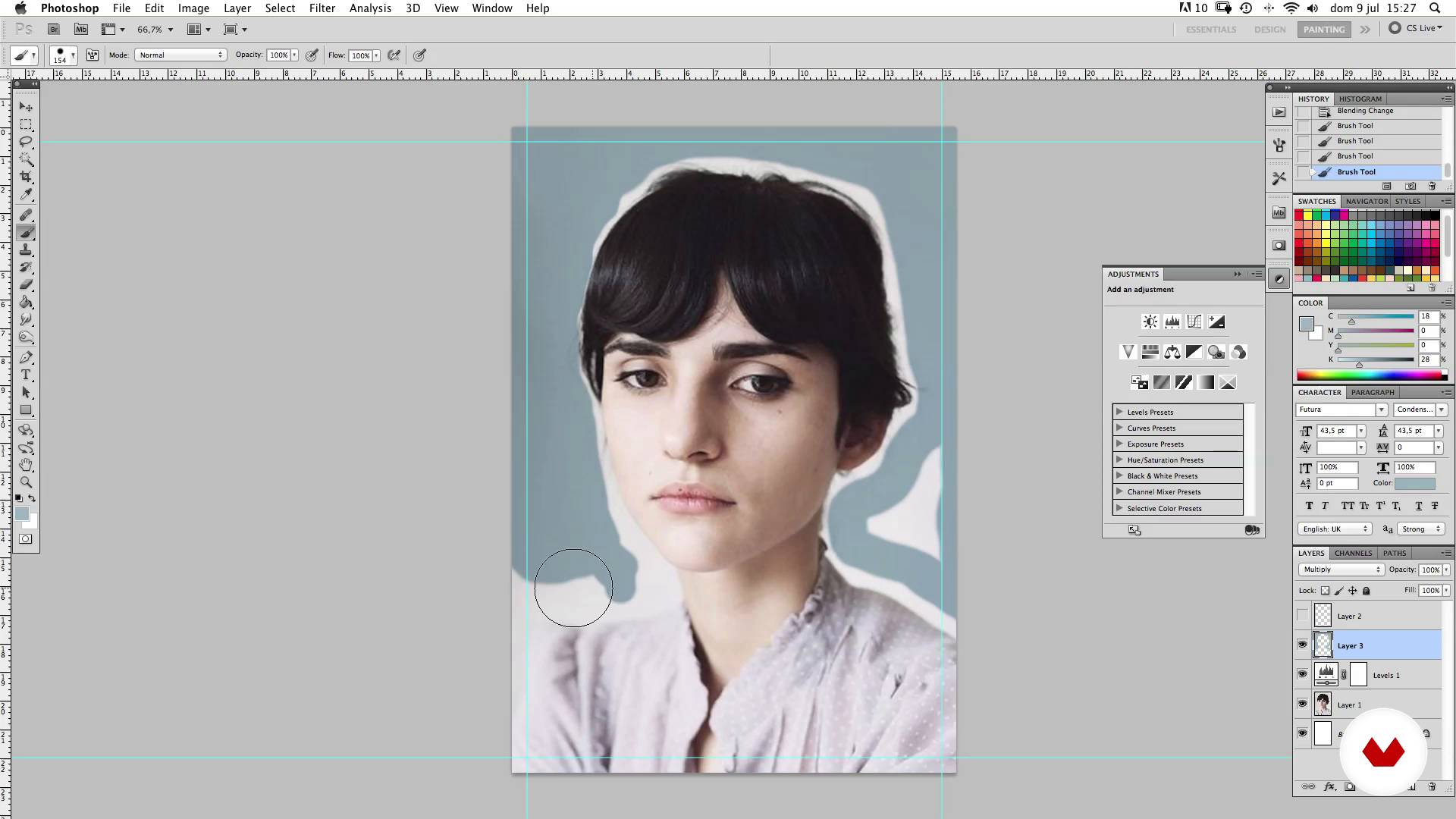
Task: Open the Futura font family dropdown
Action: (1381, 409)
